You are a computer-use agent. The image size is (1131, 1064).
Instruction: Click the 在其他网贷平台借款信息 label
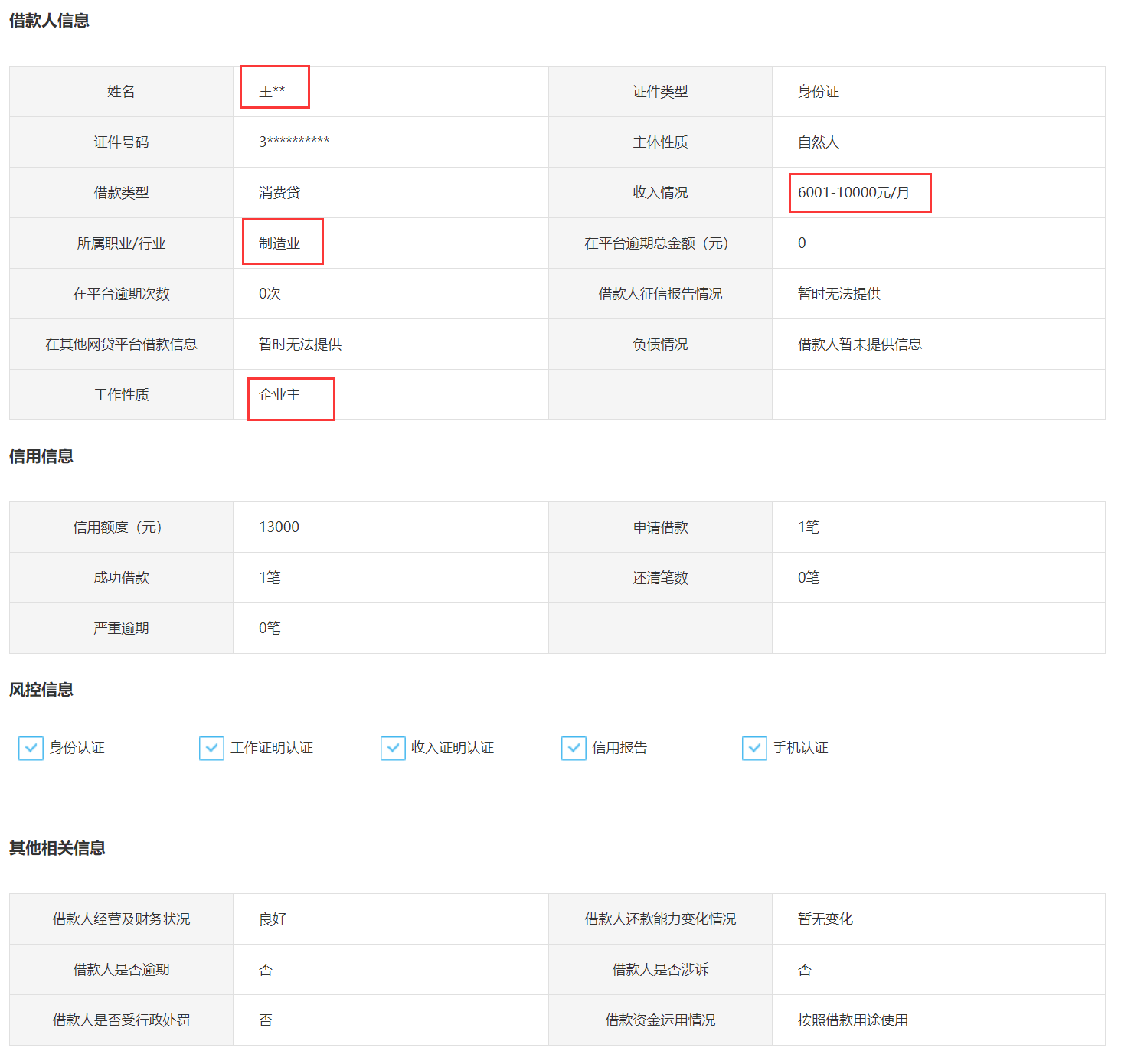tap(121, 344)
